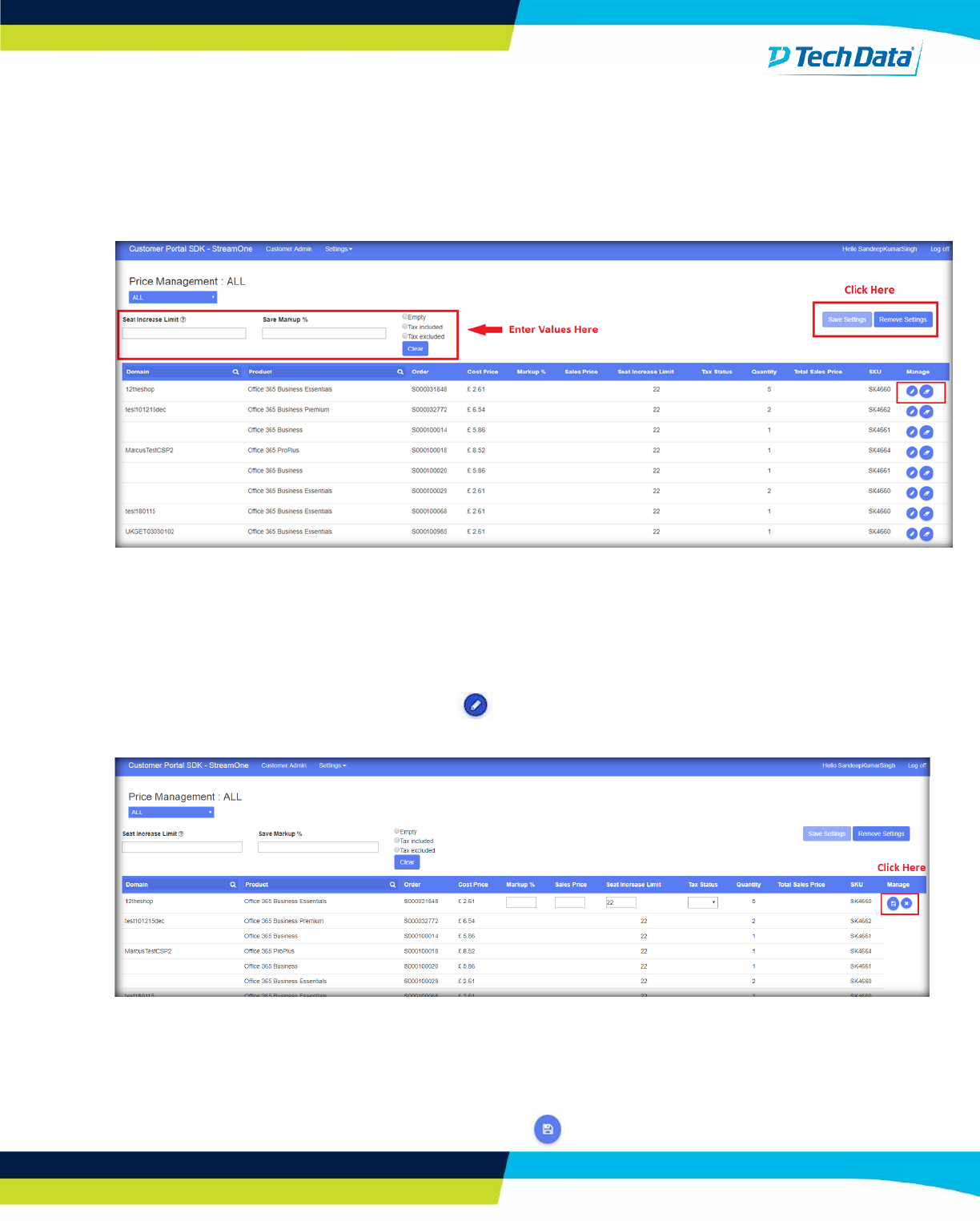980x1221 pixels.
Task: Focus Sales Price input in 12theshop row
Action: click(570, 902)
